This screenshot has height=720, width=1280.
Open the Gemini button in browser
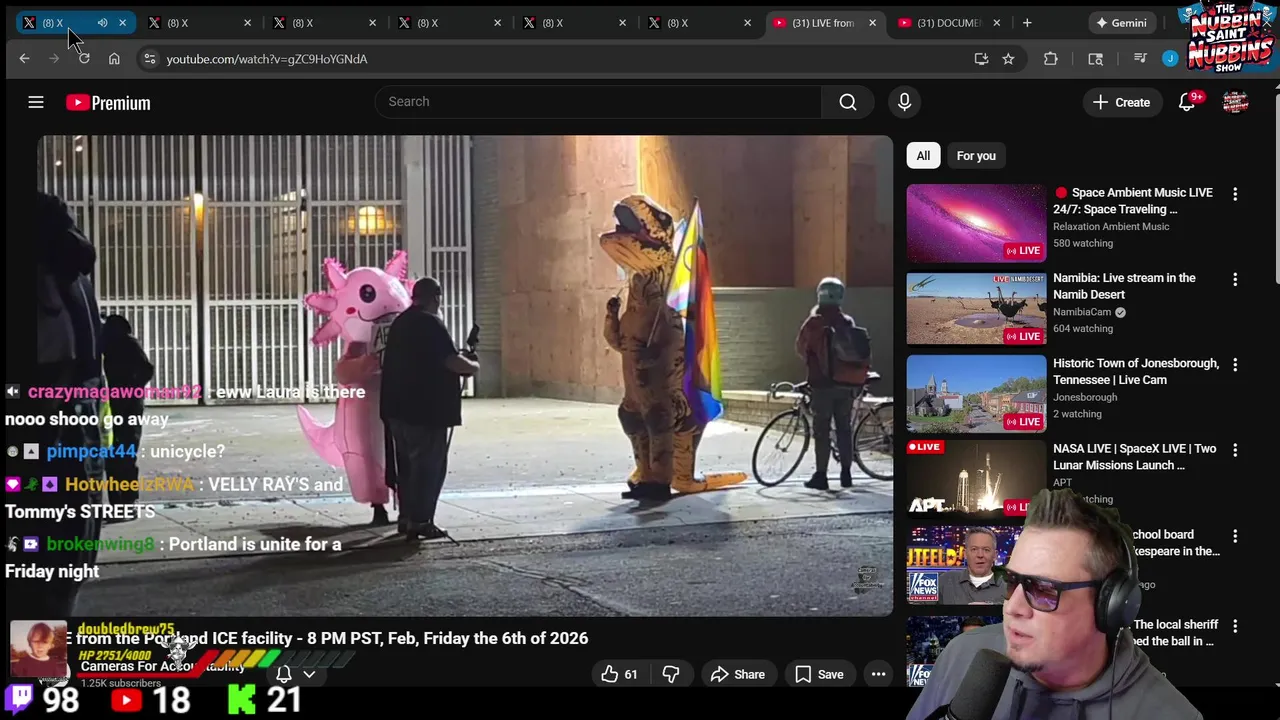(1120, 22)
